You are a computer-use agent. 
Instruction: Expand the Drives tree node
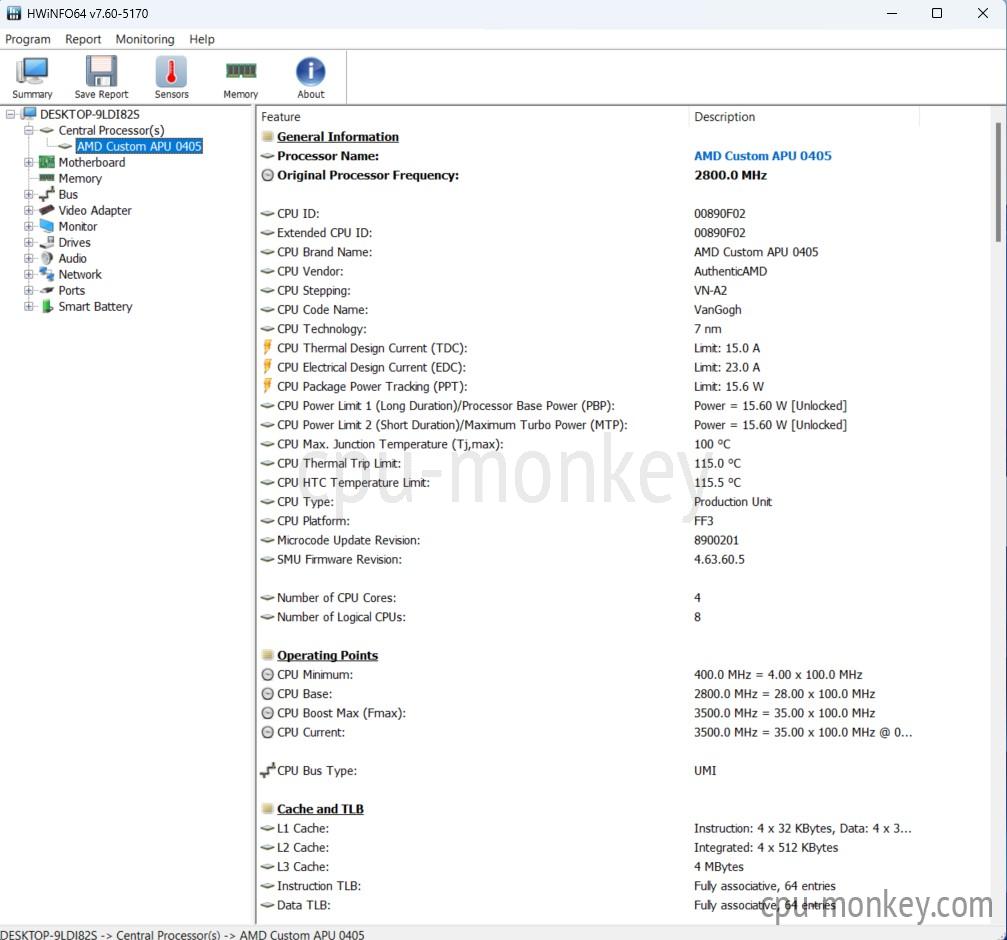(29, 242)
